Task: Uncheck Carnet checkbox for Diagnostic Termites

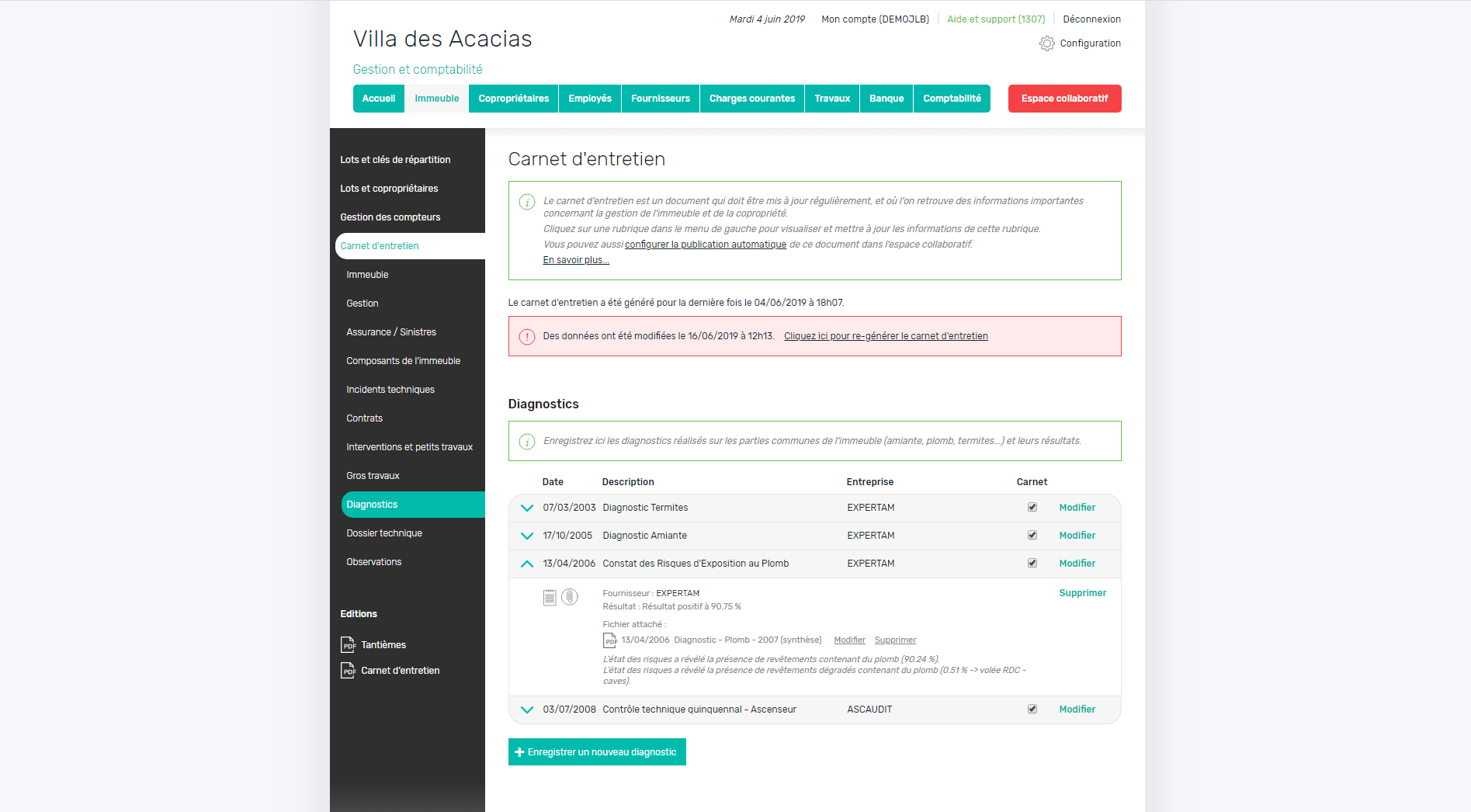Action: click(x=1032, y=507)
